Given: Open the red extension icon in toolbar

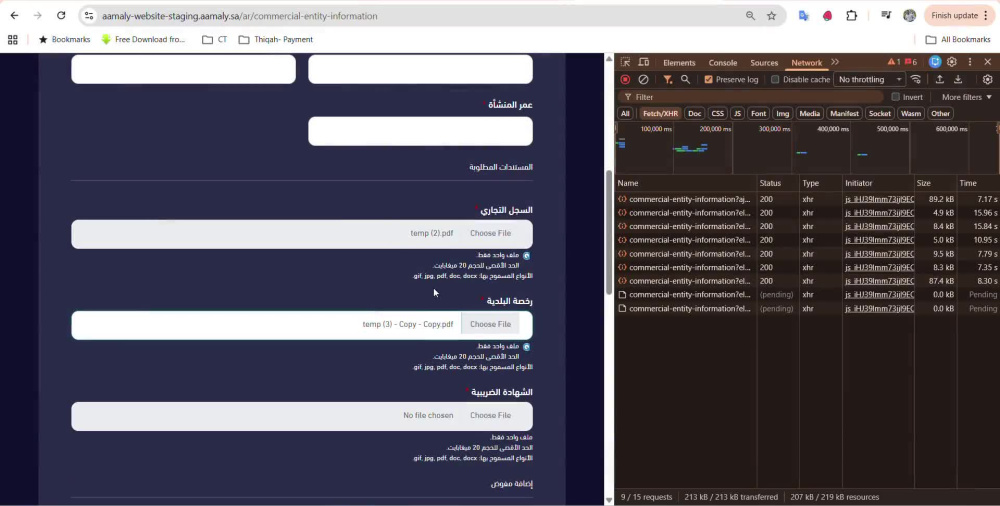Looking at the screenshot, I should point(827,16).
